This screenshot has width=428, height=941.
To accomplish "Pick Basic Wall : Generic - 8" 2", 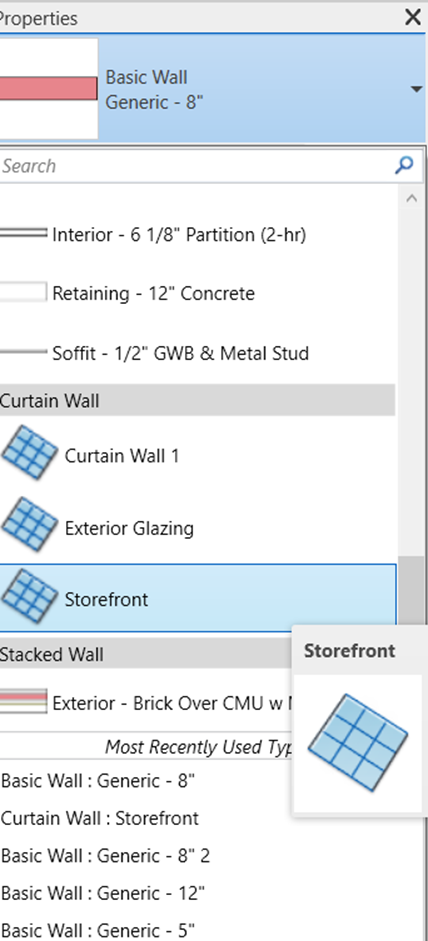I will [x=106, y=855].
